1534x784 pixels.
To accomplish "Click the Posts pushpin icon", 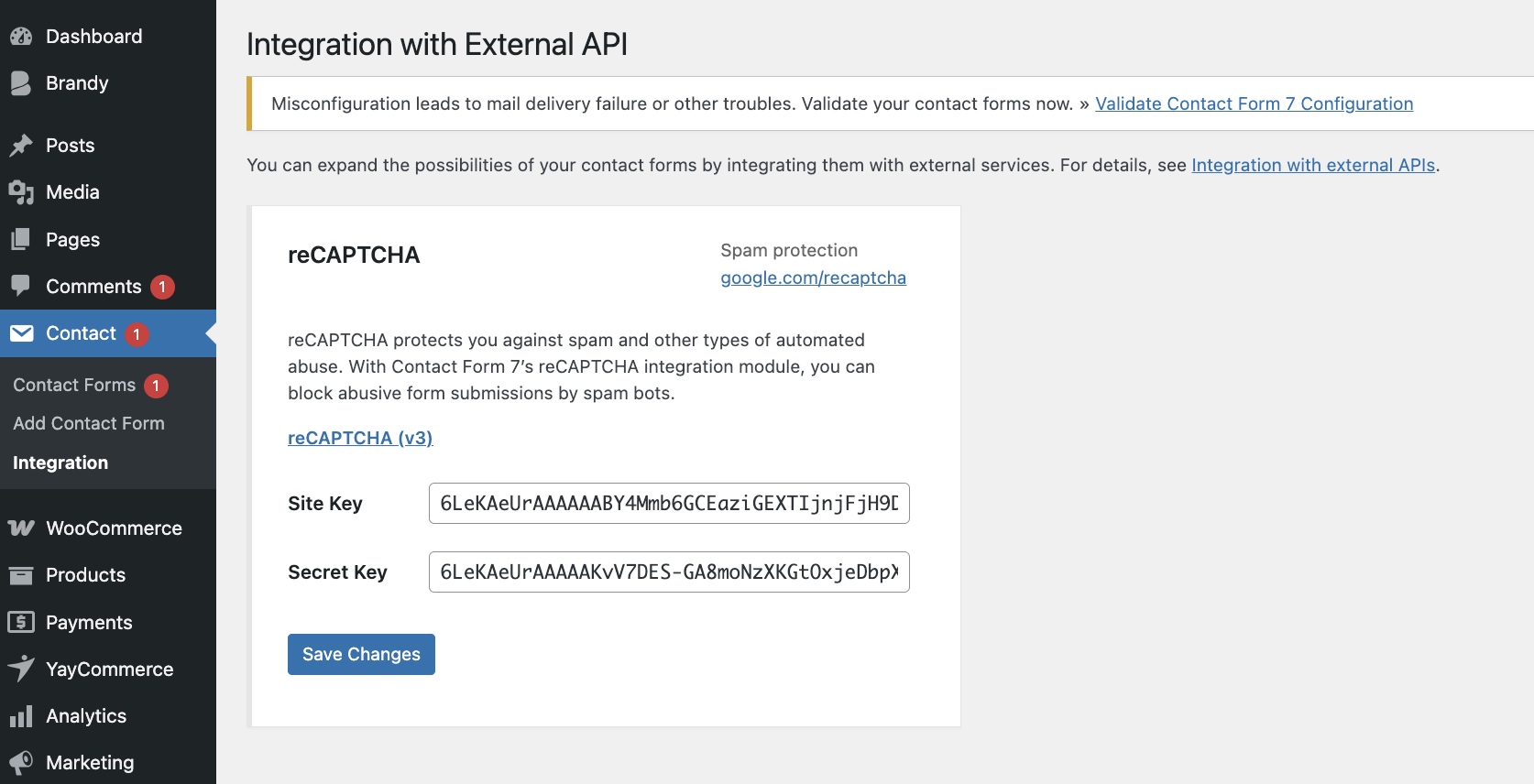I will 21,146.
